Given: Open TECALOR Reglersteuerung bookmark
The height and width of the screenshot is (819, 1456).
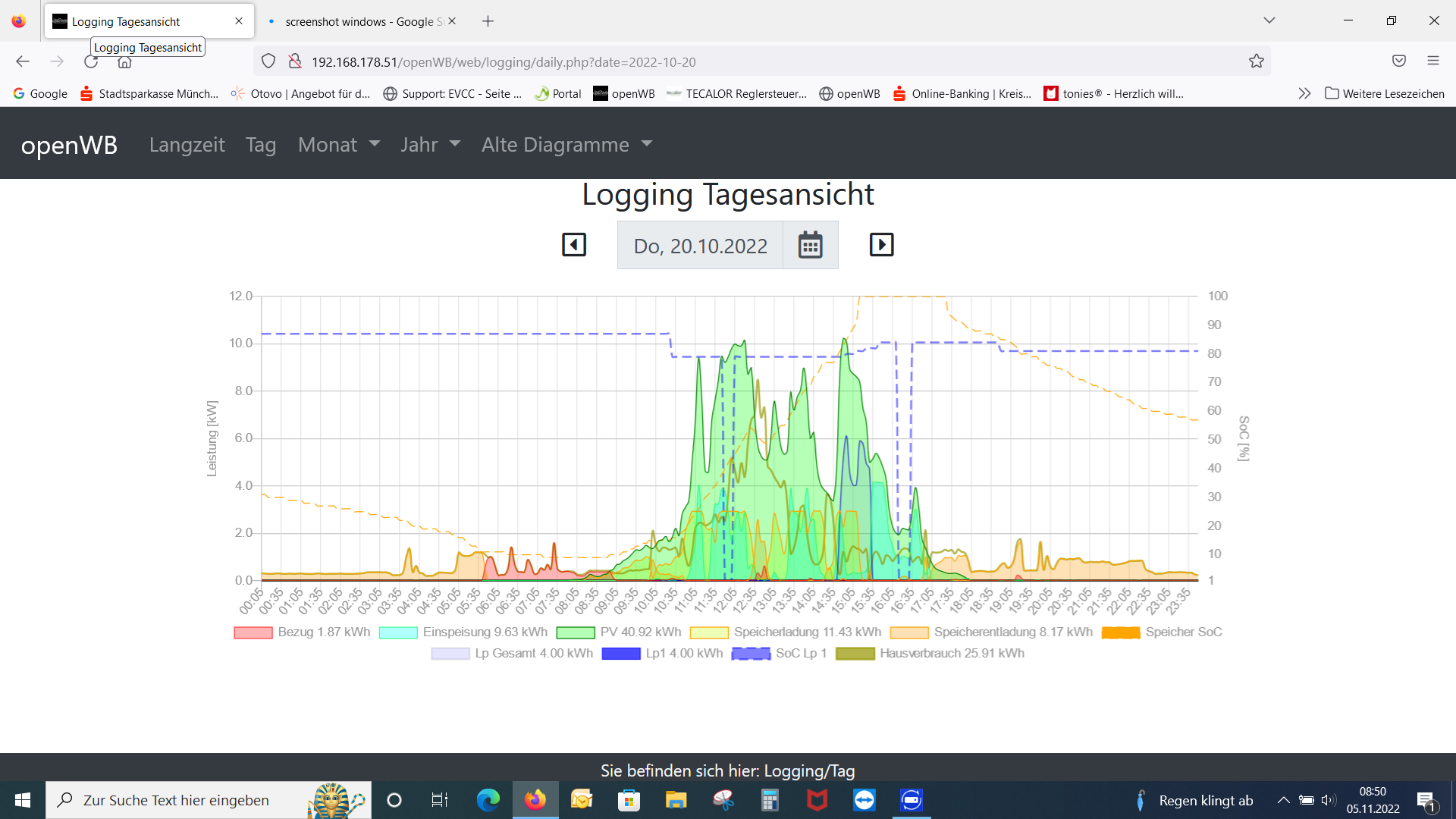Looking at the screenshot, I should [x=736, y=94].
